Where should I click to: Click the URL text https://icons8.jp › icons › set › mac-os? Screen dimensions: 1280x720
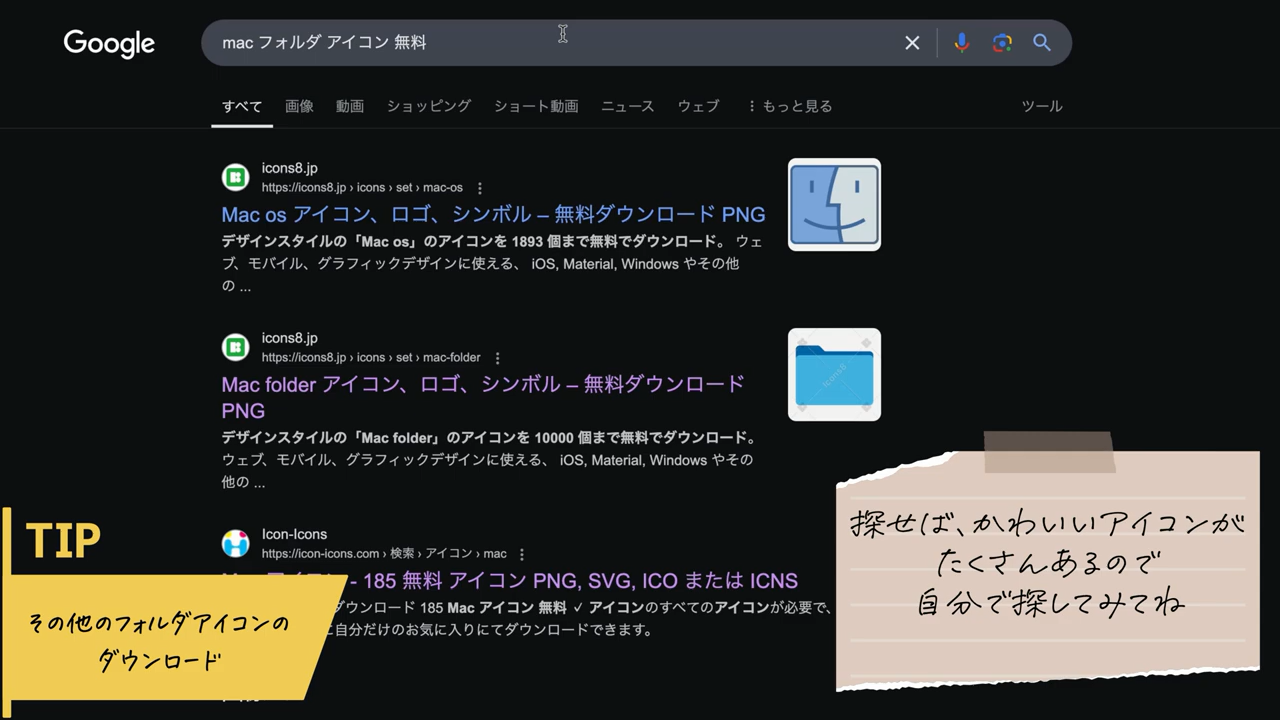[362, 188]
